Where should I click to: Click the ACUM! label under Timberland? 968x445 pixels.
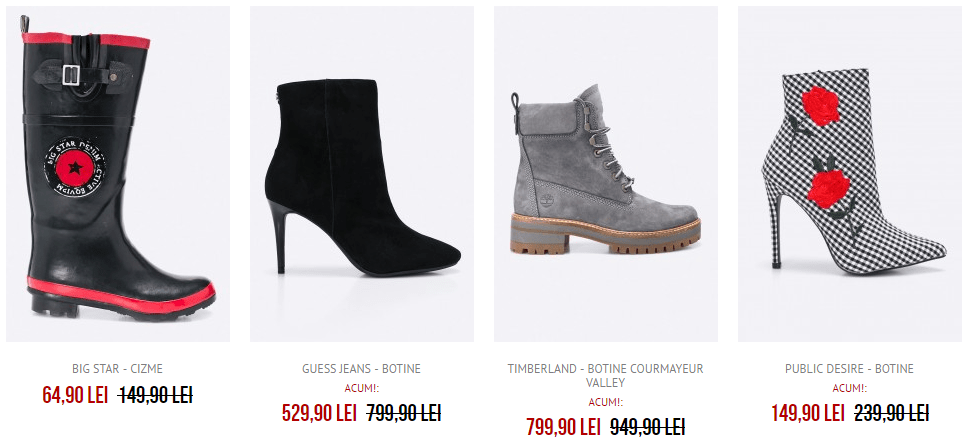606,402
